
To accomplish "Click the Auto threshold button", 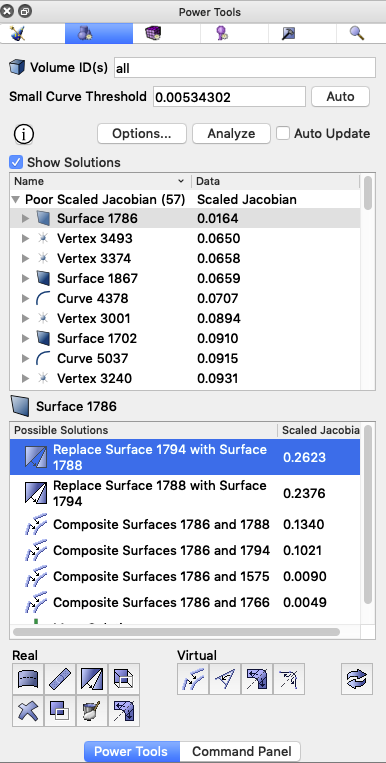I will (340, 96).
